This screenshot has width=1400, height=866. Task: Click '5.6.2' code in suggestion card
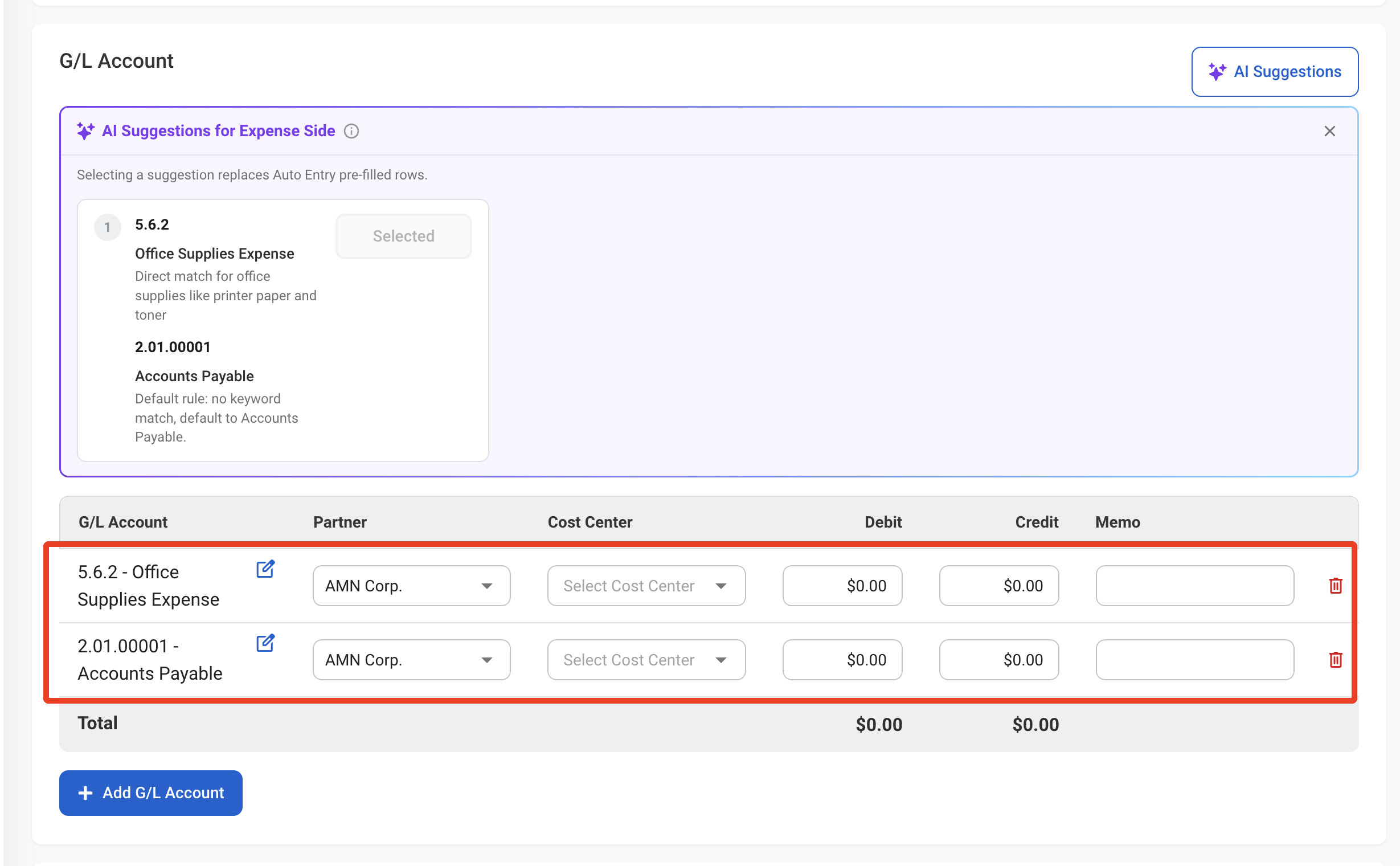point(152,224)
